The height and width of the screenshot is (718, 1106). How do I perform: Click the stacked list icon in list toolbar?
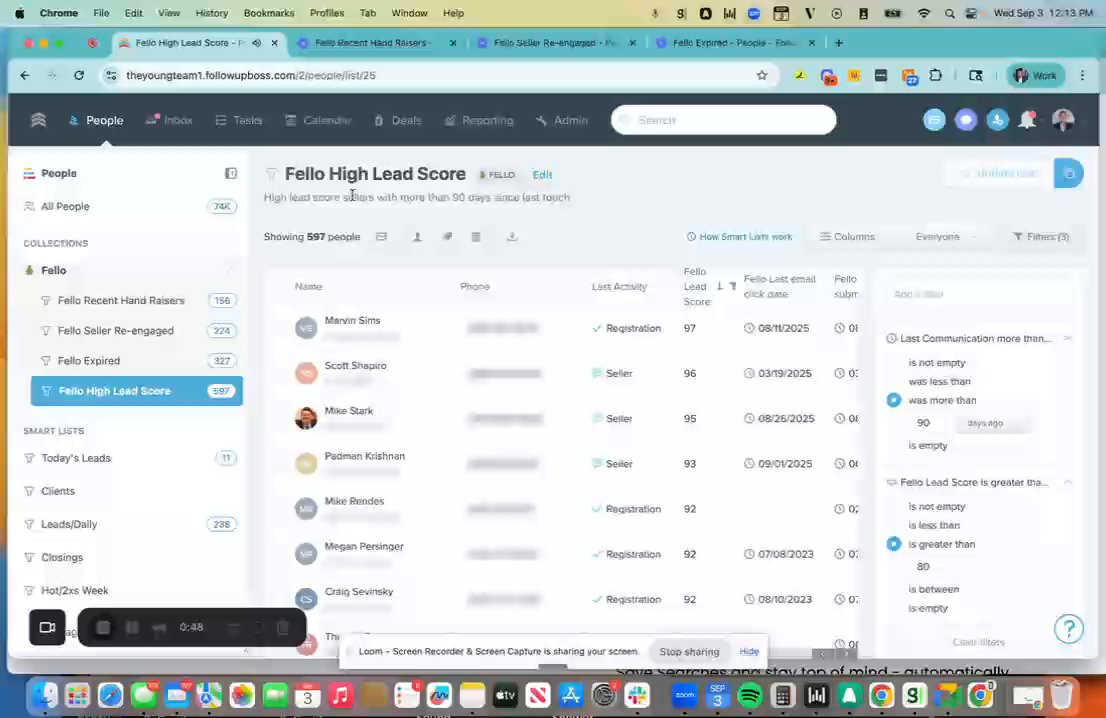point(476,237)
